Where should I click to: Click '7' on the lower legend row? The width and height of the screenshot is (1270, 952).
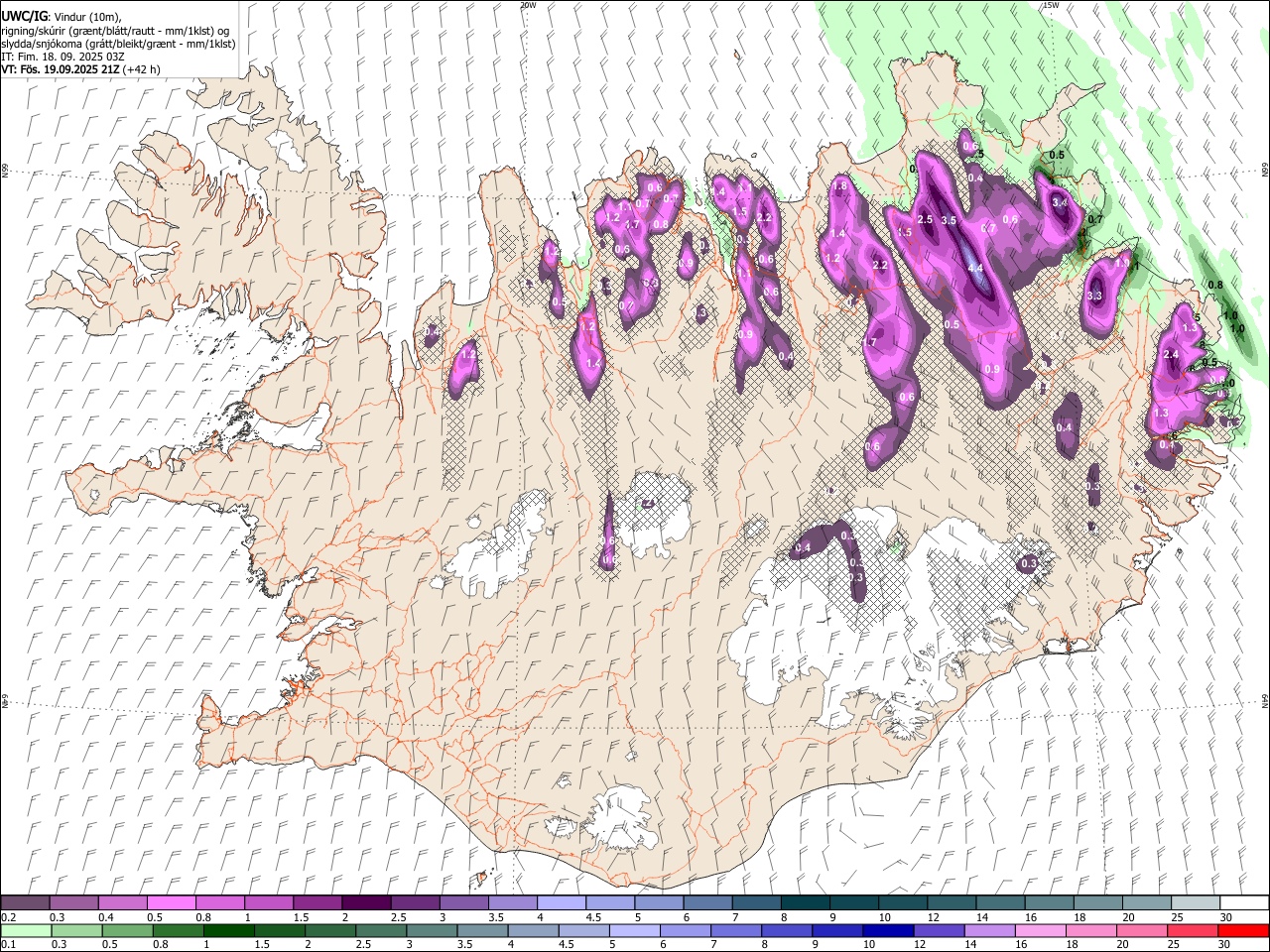coord(714,944)
